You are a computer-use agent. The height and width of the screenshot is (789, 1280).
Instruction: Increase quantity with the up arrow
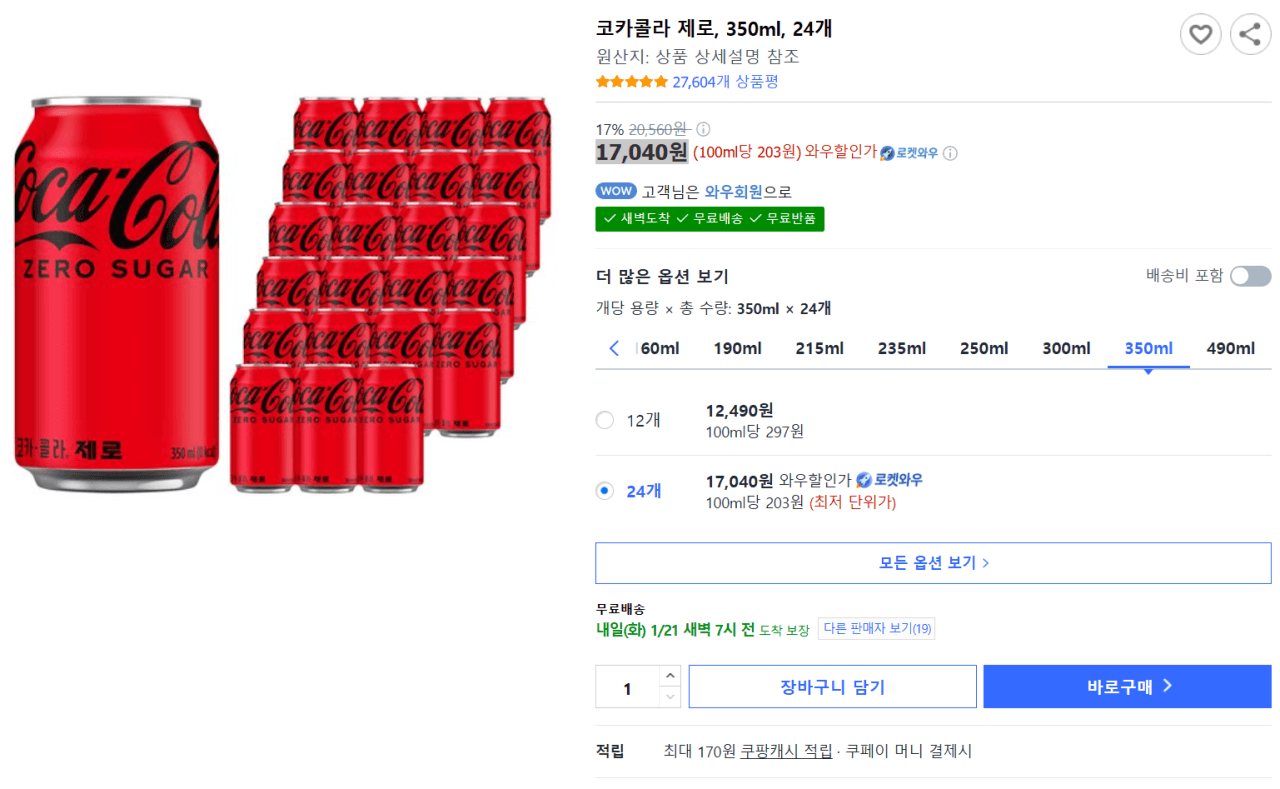[670, 677]
